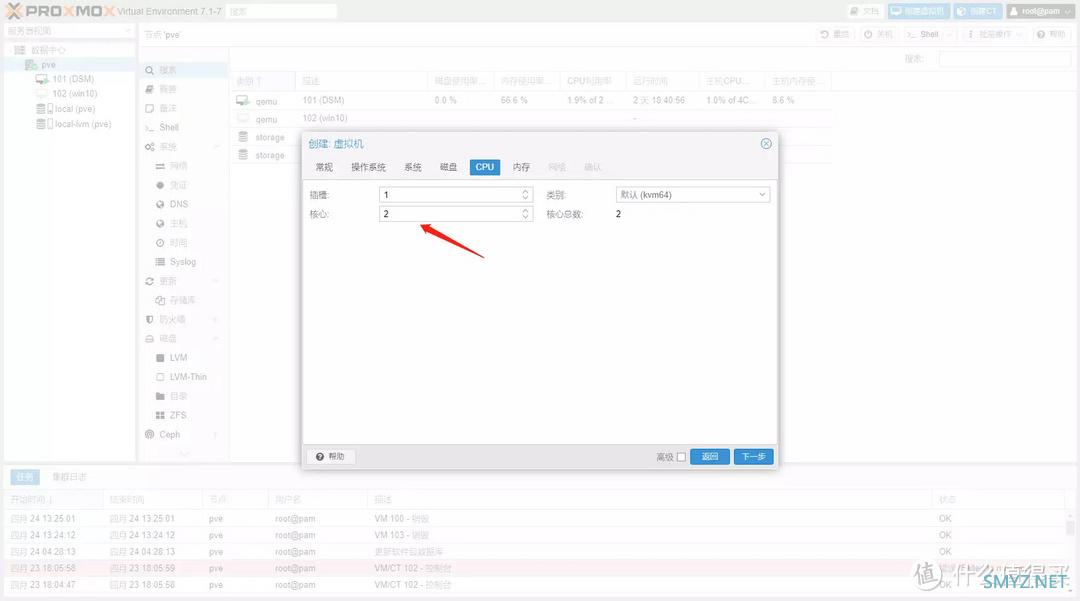Increase 核心 value with up spinner arrow

click(526, 211)
